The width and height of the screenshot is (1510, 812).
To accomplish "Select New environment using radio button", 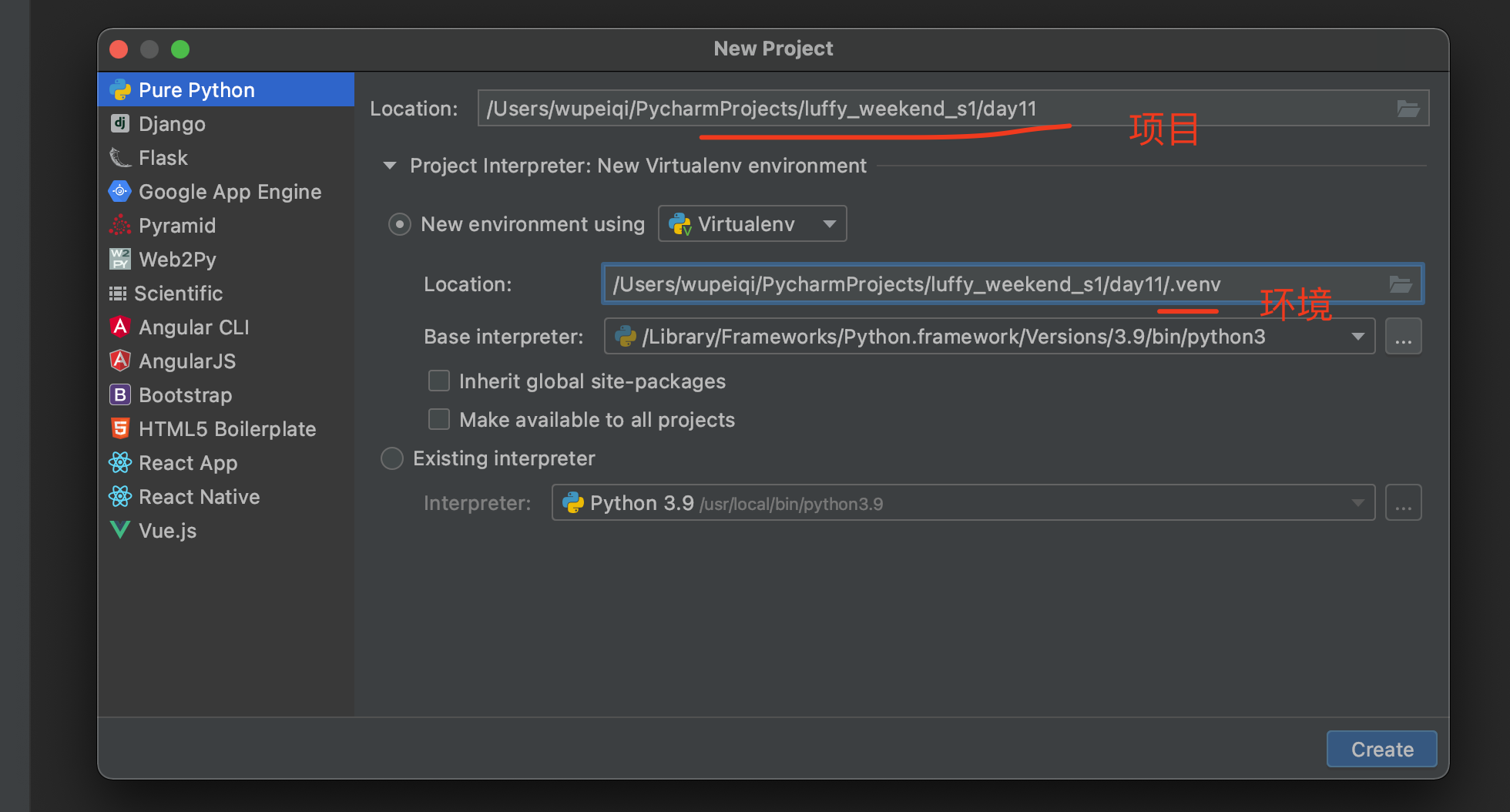I will (399, 224).
